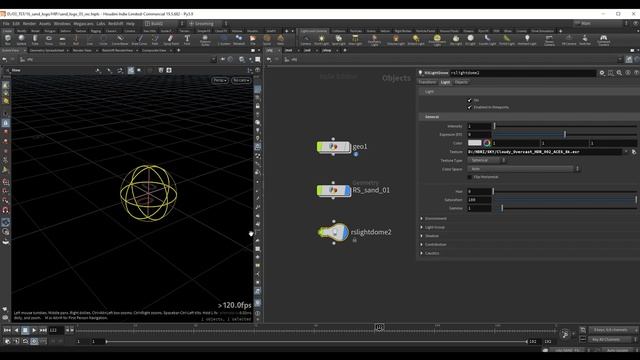Select the File shelf tool
The height and width of the screenshot is (360, 640).
[x=253, y=40]
